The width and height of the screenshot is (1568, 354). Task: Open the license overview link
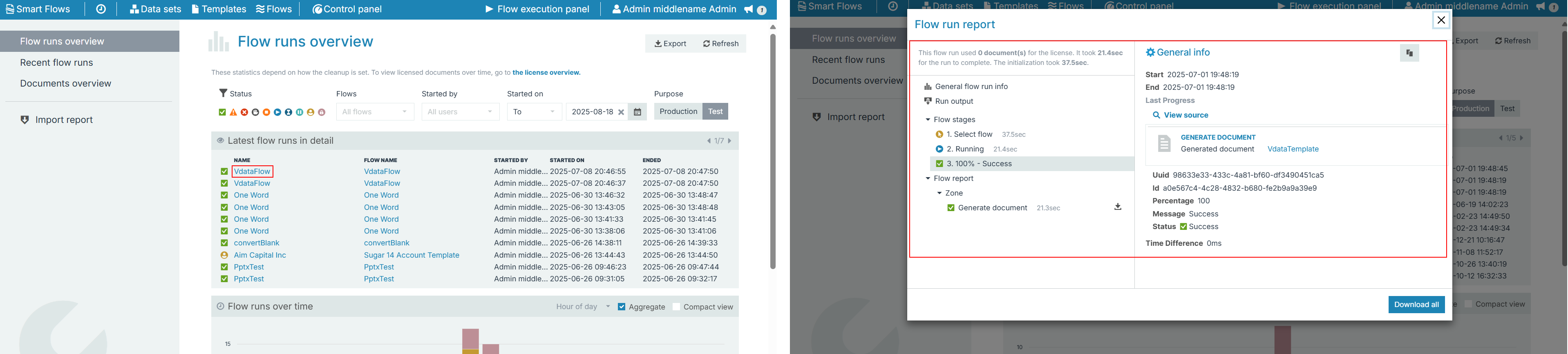(x=546, y=72)
